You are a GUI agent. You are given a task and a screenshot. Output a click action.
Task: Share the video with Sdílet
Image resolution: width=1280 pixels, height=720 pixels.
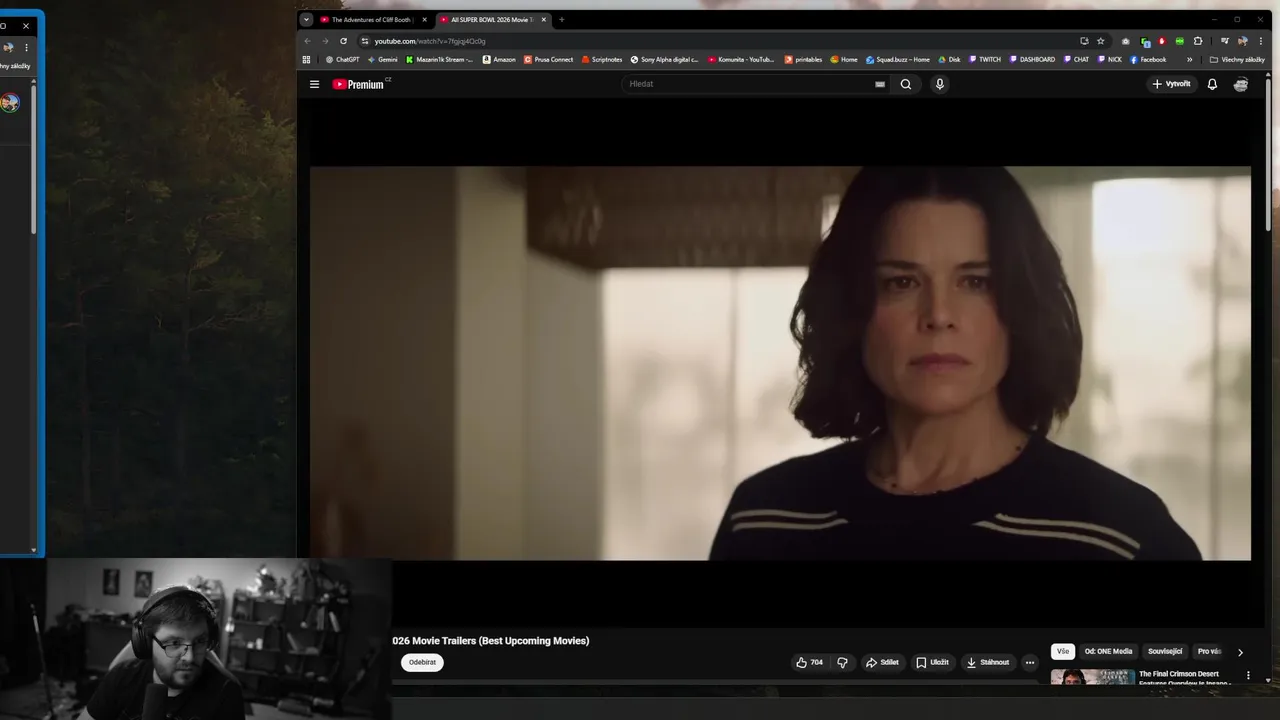click(882, 662)
